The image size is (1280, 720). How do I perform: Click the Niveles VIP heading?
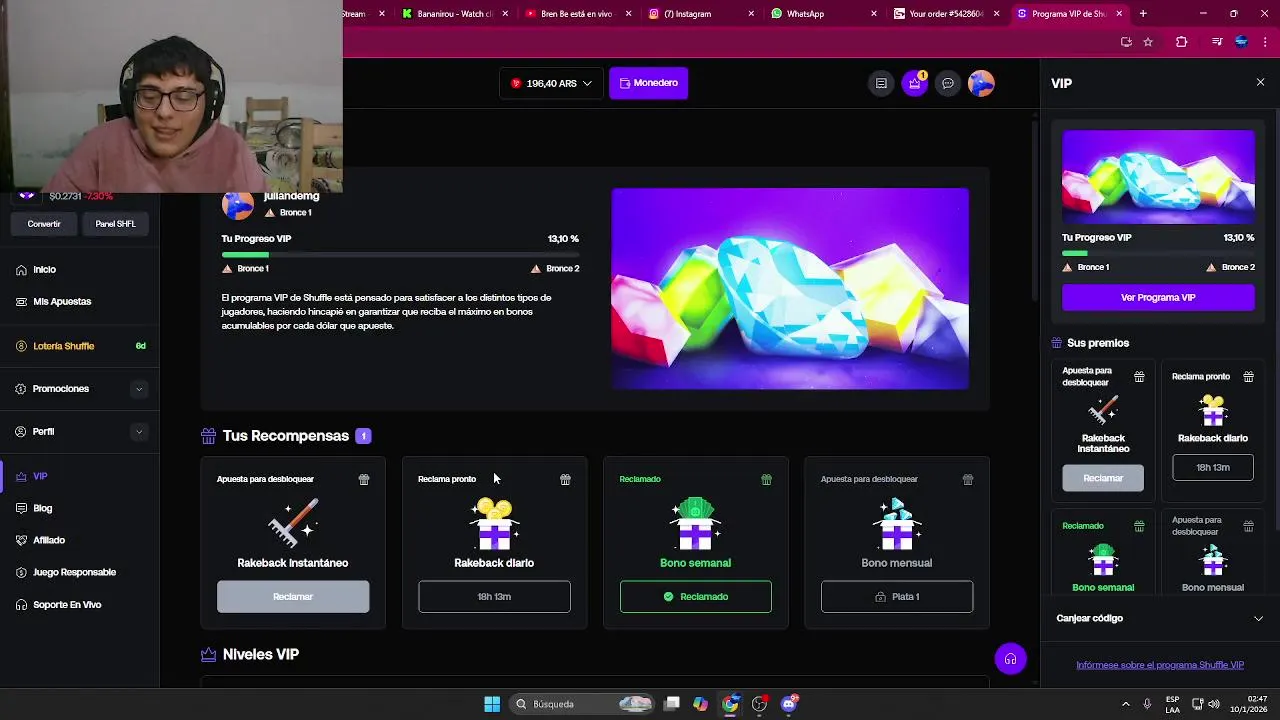(261, 654)
